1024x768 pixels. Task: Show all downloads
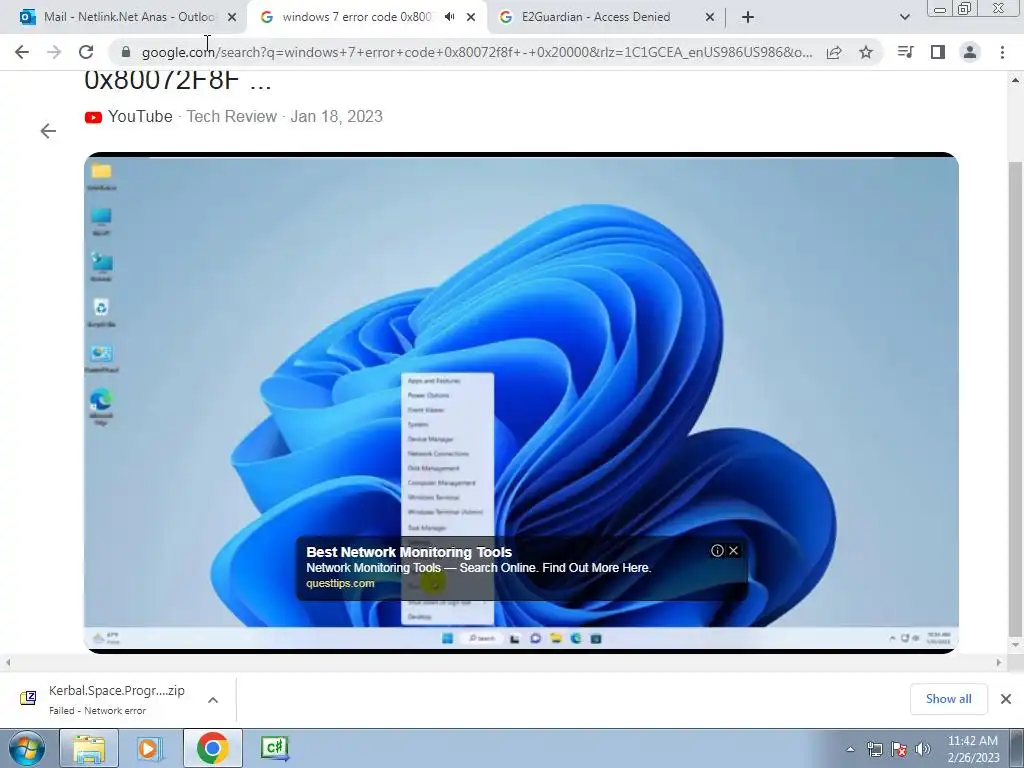click(948, 699)
